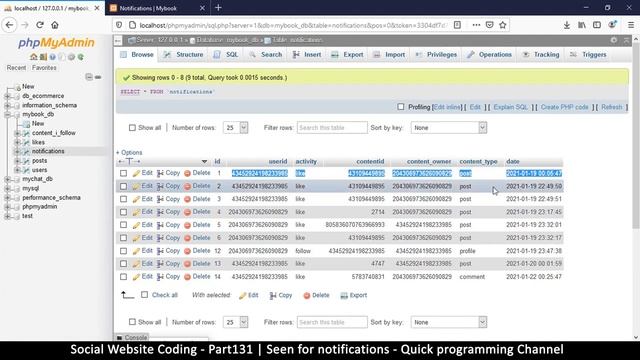Enable the Profiling checkbox
This screenshot has height=360, width=640.
pyautogui.click(x=401, y=107)
